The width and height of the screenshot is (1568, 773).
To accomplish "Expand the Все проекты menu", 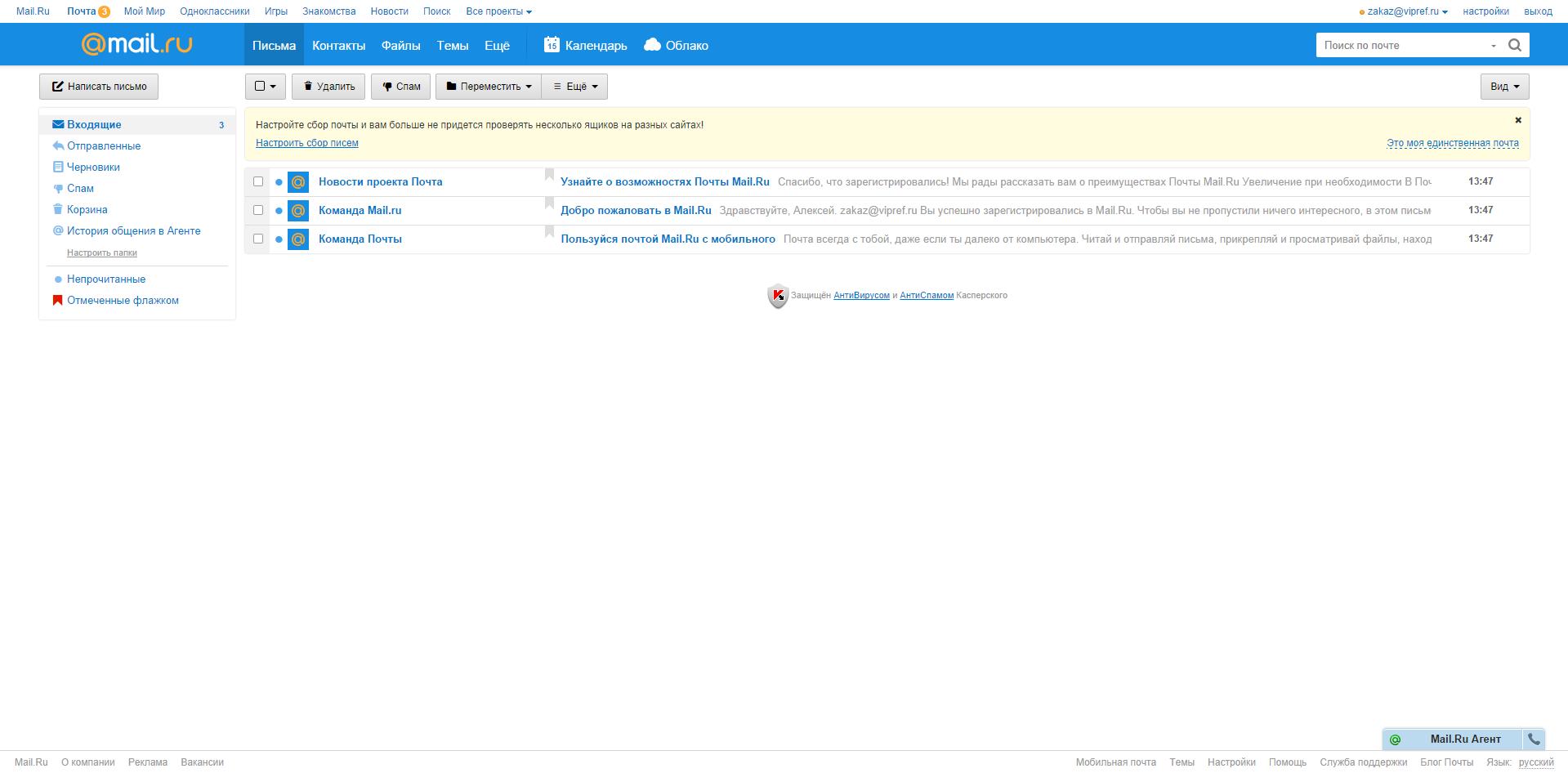I will point(498,11).
